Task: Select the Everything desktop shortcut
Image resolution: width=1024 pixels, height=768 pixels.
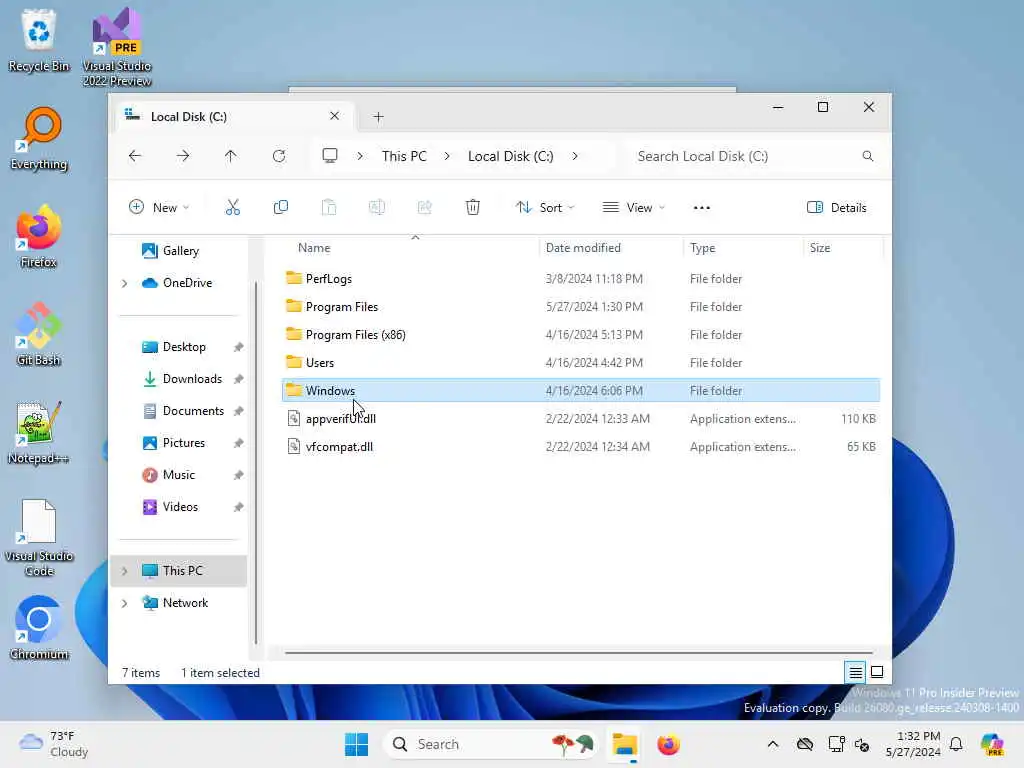Action: click(39, 139)
